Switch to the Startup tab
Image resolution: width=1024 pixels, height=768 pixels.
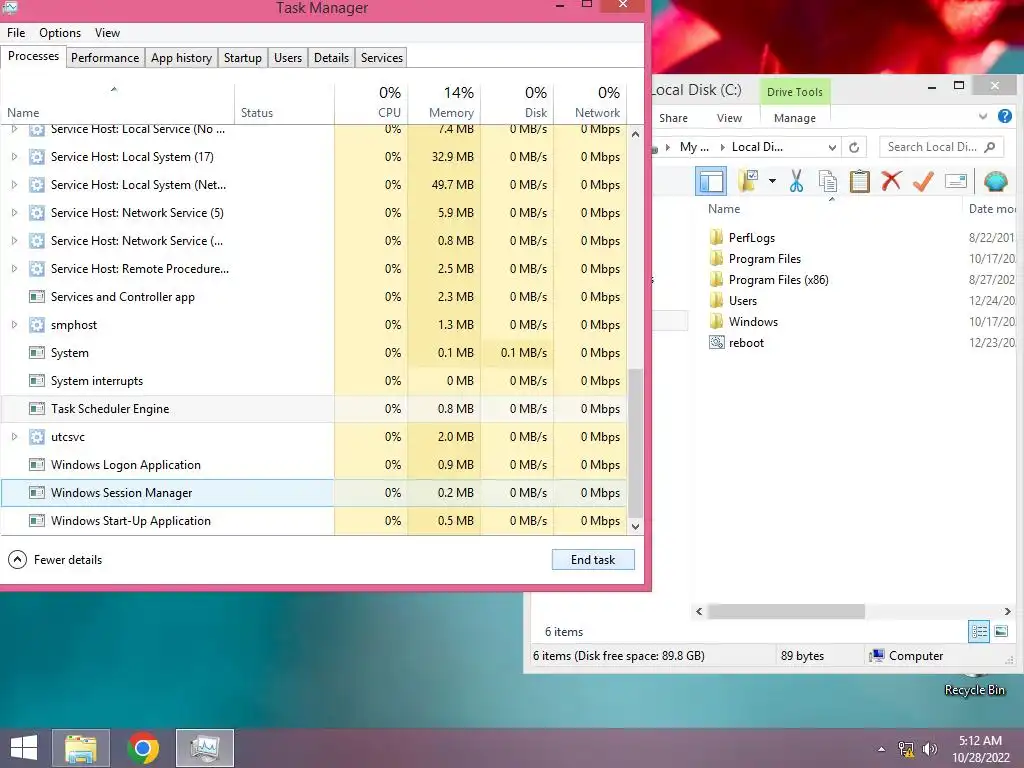(242, 57)
